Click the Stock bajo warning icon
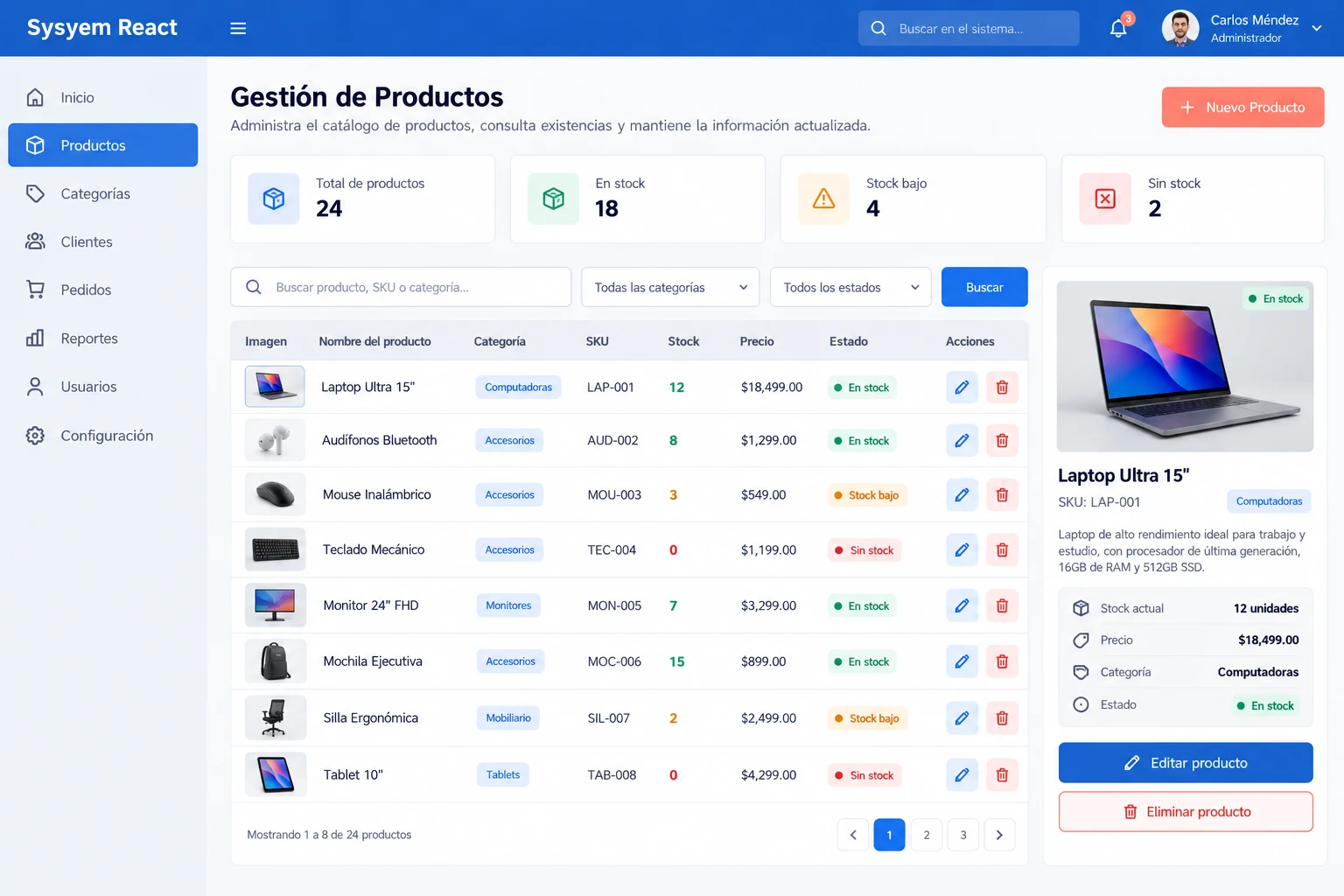The width and height of the screenshot is (1344, 896). [x=823, y=199]
